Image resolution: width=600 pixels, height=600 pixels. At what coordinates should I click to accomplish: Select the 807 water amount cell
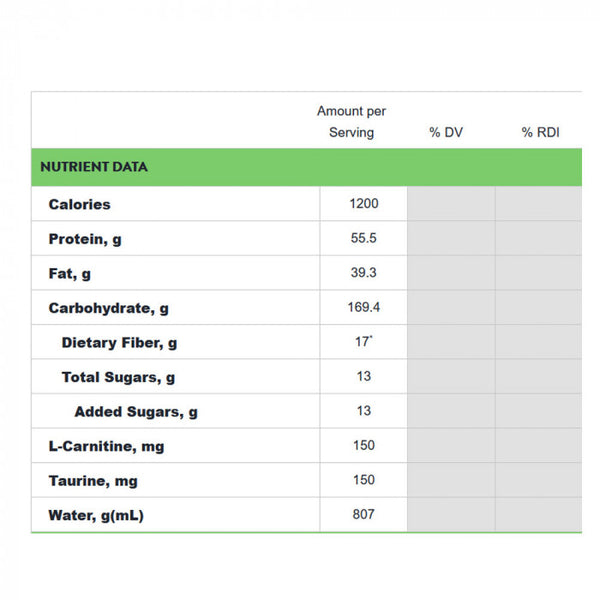tap(363, 514)
